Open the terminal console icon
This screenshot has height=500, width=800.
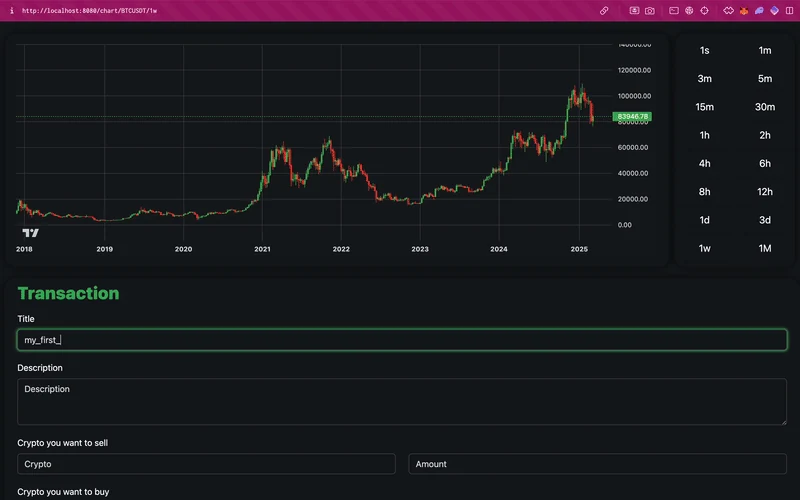tap(674, 11)
